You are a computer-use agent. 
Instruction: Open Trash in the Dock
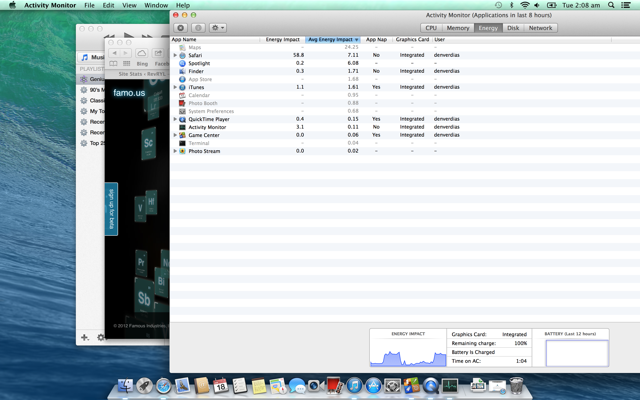click(516, 385)
